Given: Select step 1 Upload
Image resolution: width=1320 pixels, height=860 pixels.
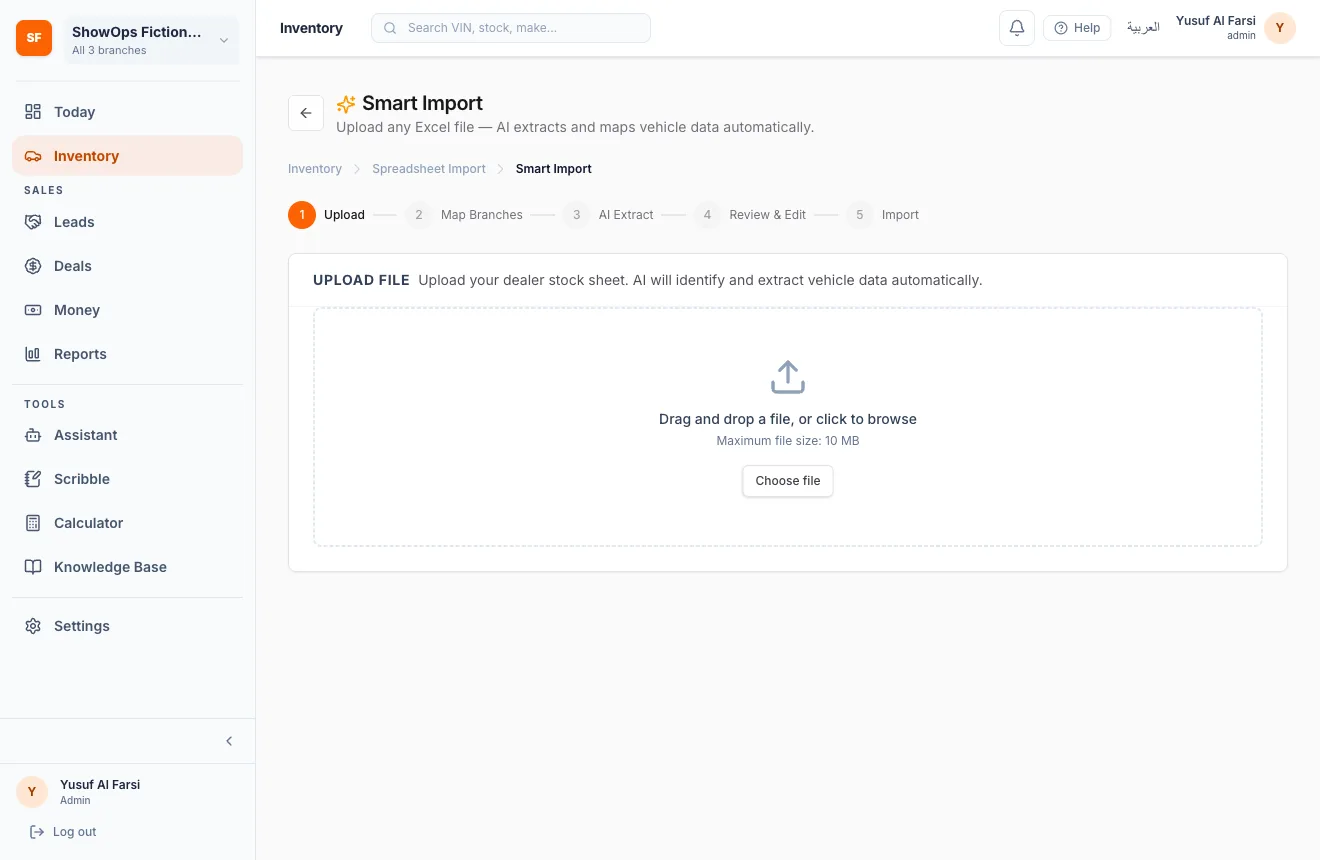Looking at the screenshot, I should (x=327, y=215).
